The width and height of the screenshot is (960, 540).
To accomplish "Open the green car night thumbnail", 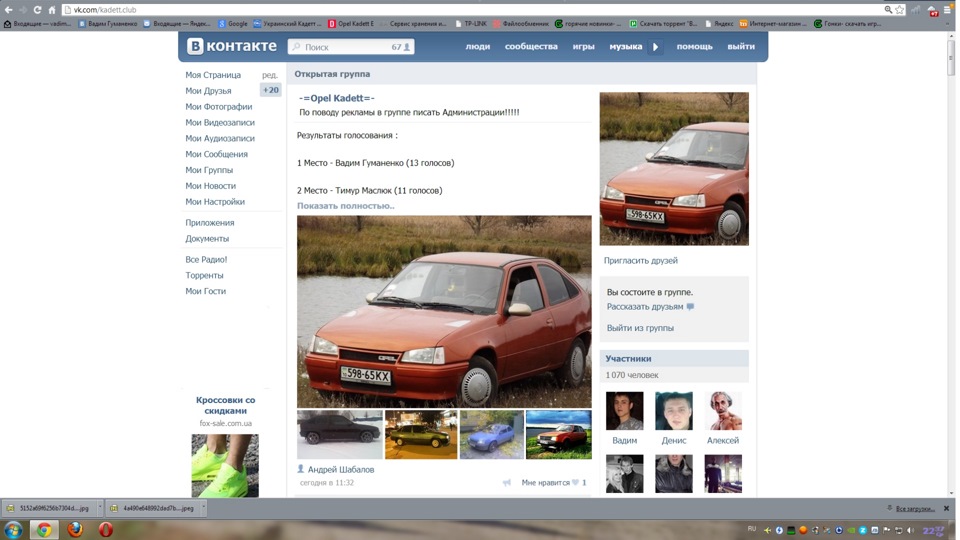I will coord(421,435).
